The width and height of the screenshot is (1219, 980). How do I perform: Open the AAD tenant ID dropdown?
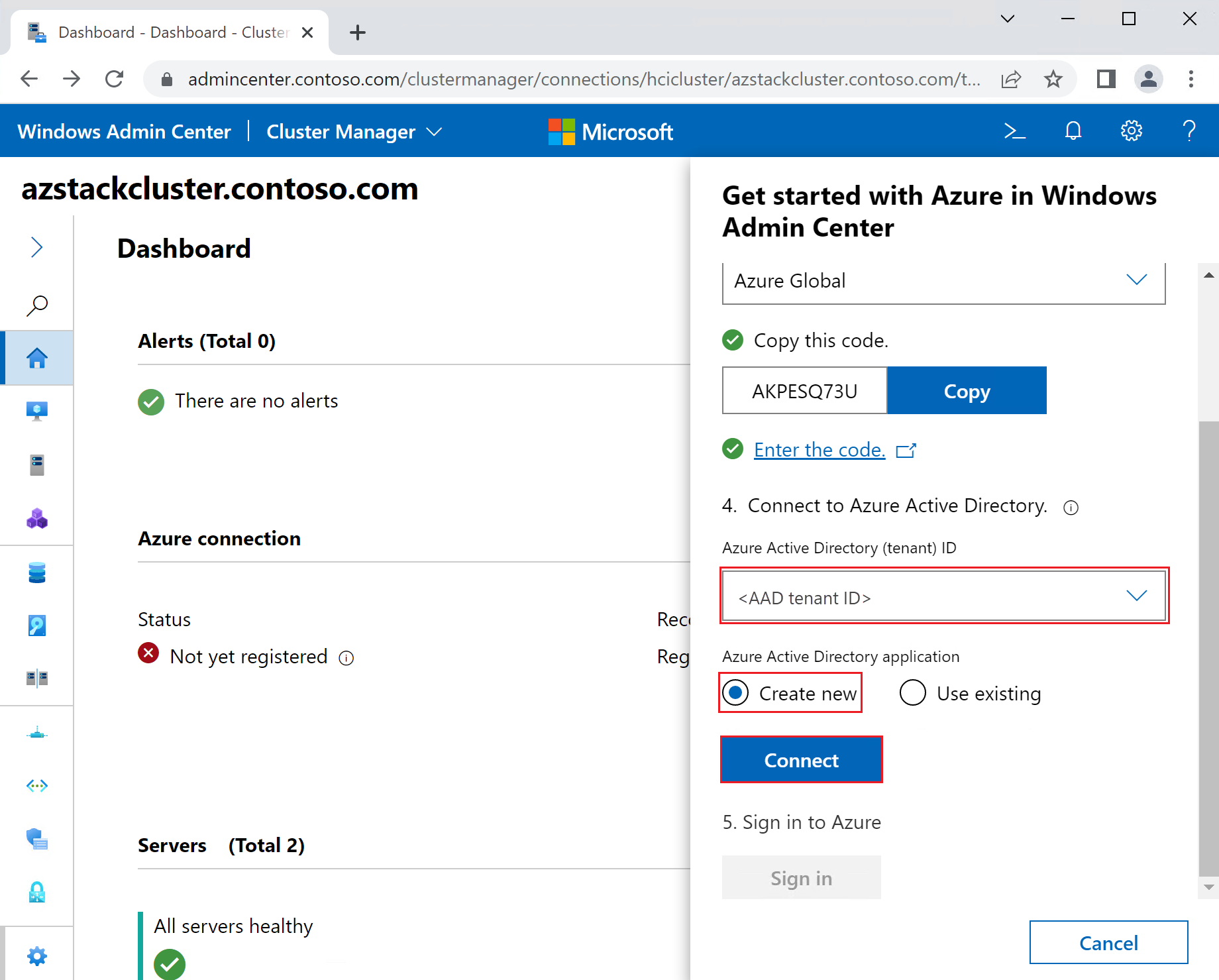(943, 596)
